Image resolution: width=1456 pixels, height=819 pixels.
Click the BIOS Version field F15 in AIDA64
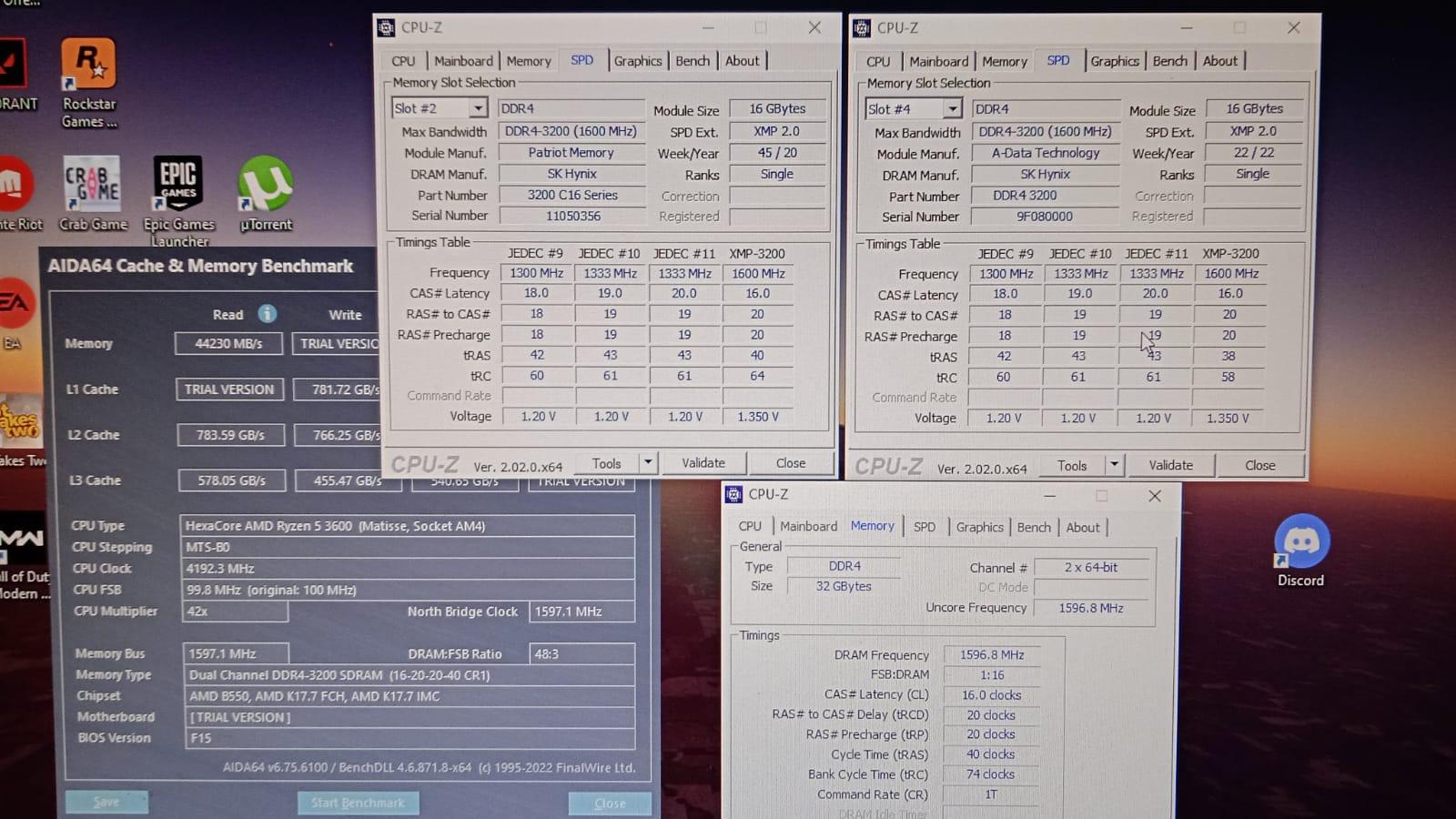pyautogui.click(x=409, y=738)
